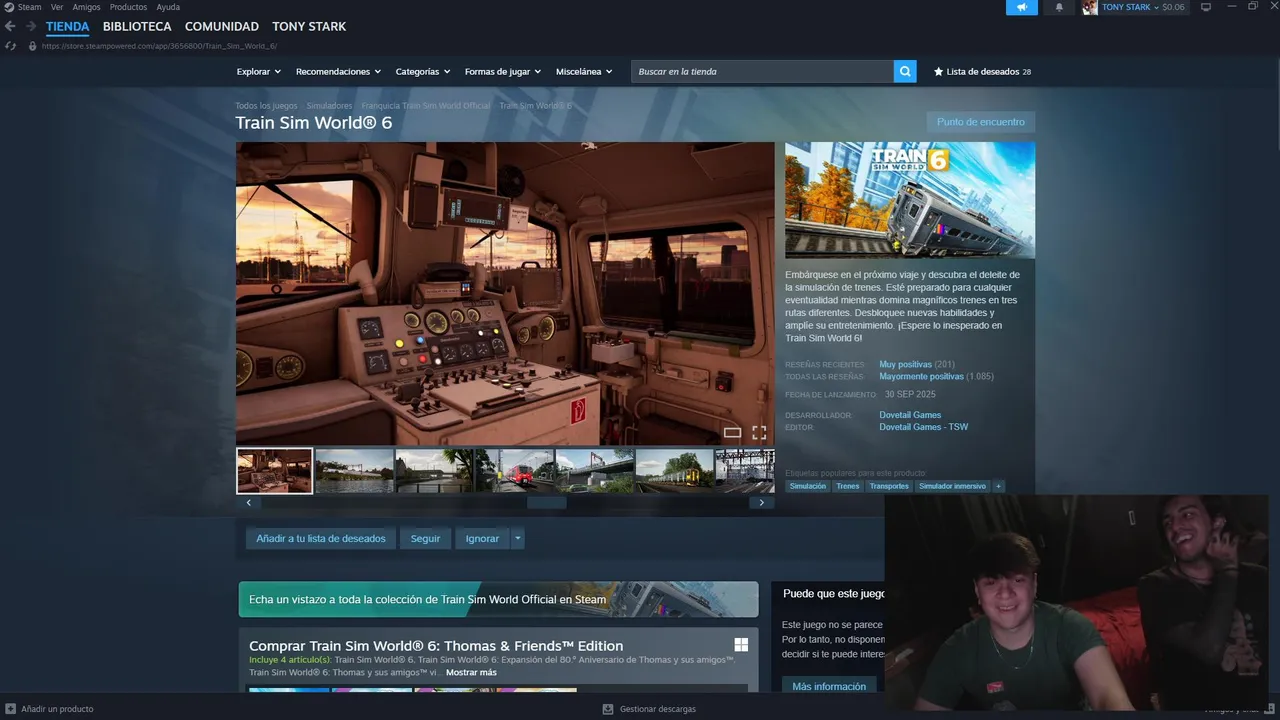Screen dimensions: 1280x720
Task: Open the Explorar dropdown menu
Action: point(258,71)
